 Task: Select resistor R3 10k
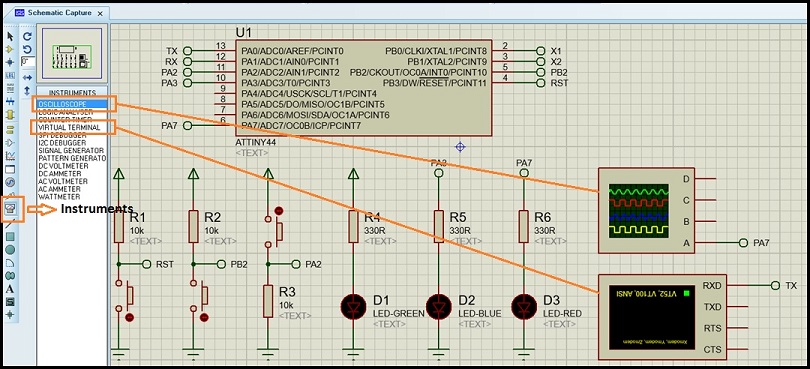click(x=268, y=301)
